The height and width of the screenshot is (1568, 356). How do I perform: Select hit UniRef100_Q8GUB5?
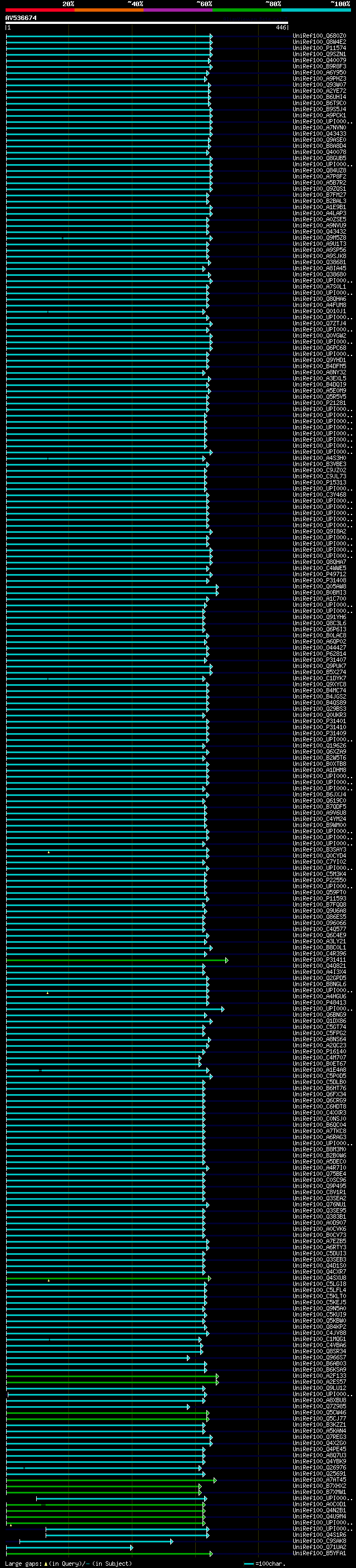[x=319, y=159]
